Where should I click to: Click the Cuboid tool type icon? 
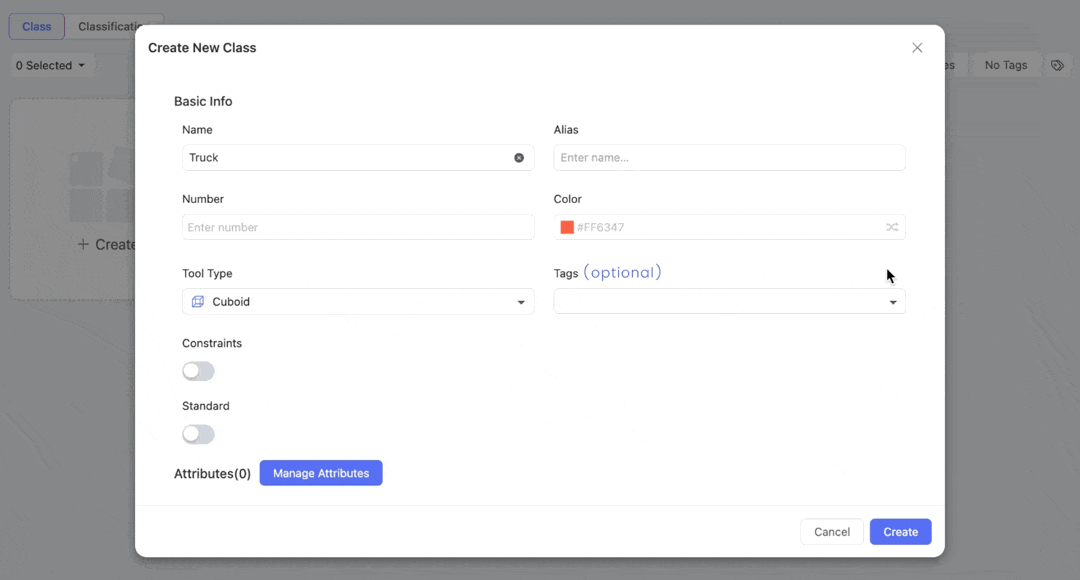click(198, 302)
